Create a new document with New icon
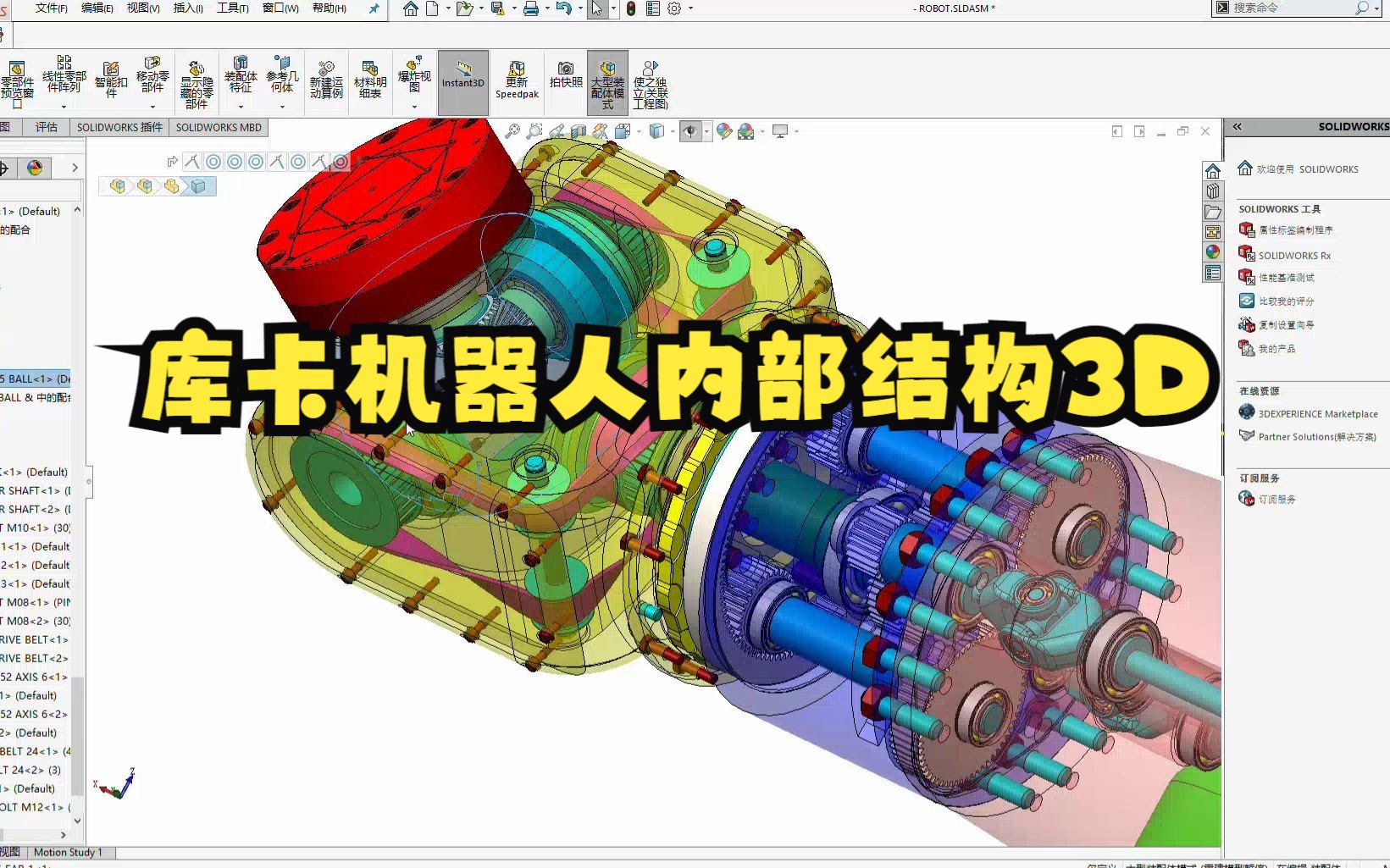 (432, 8)
